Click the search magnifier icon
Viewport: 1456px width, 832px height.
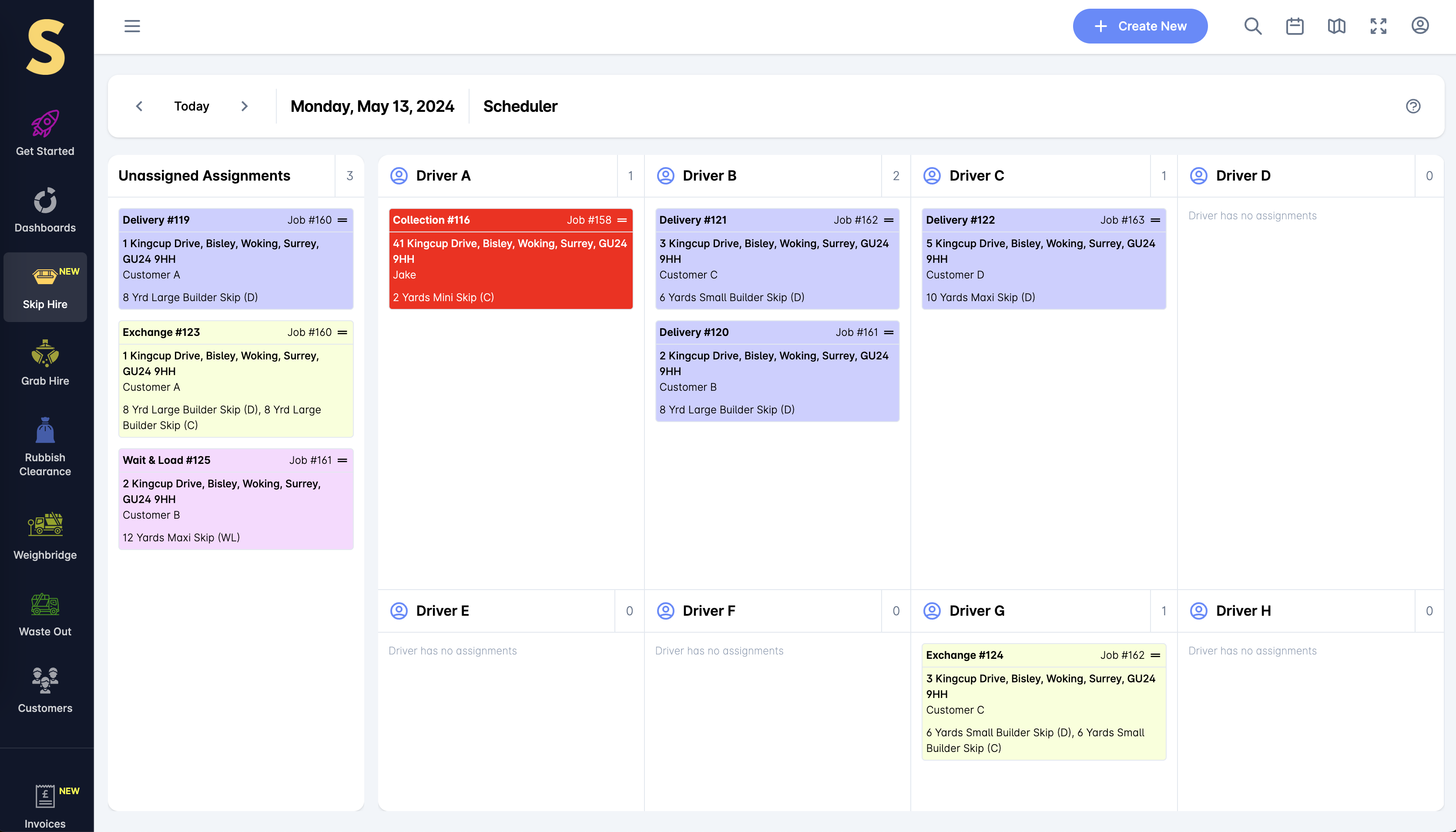tap(1253, 26)
